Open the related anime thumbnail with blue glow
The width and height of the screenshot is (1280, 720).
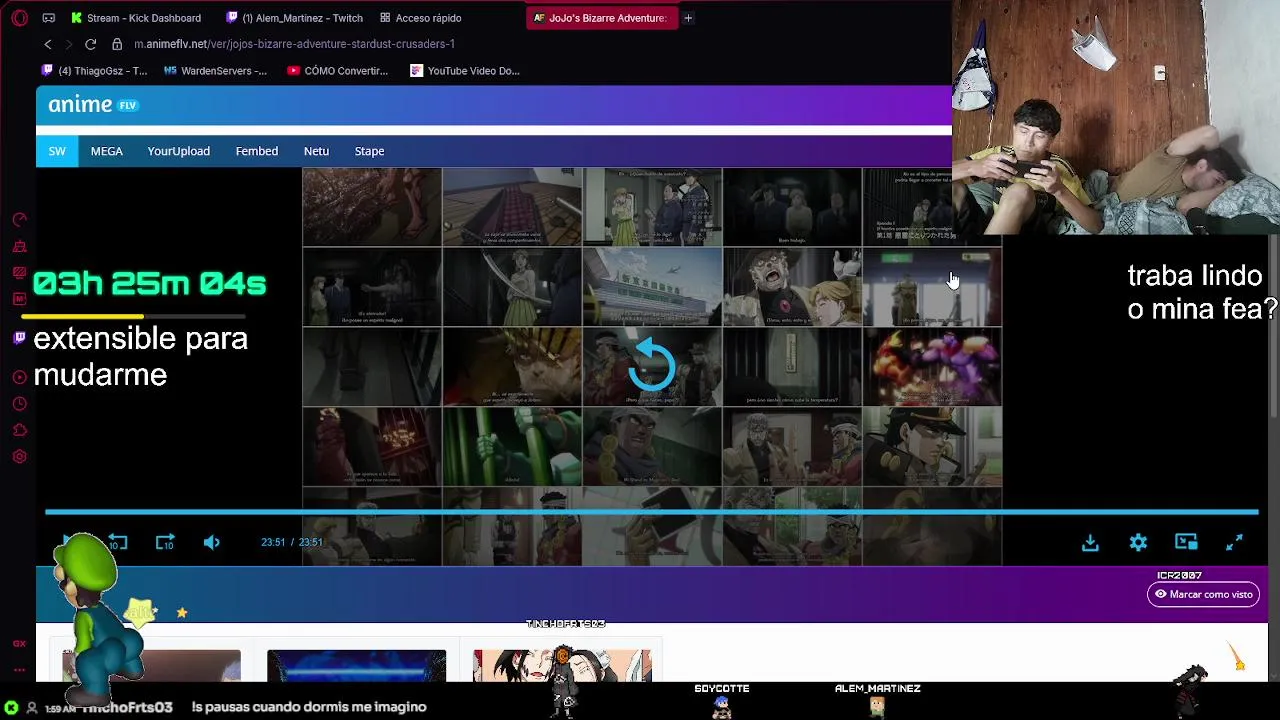[x=357, y=665]
